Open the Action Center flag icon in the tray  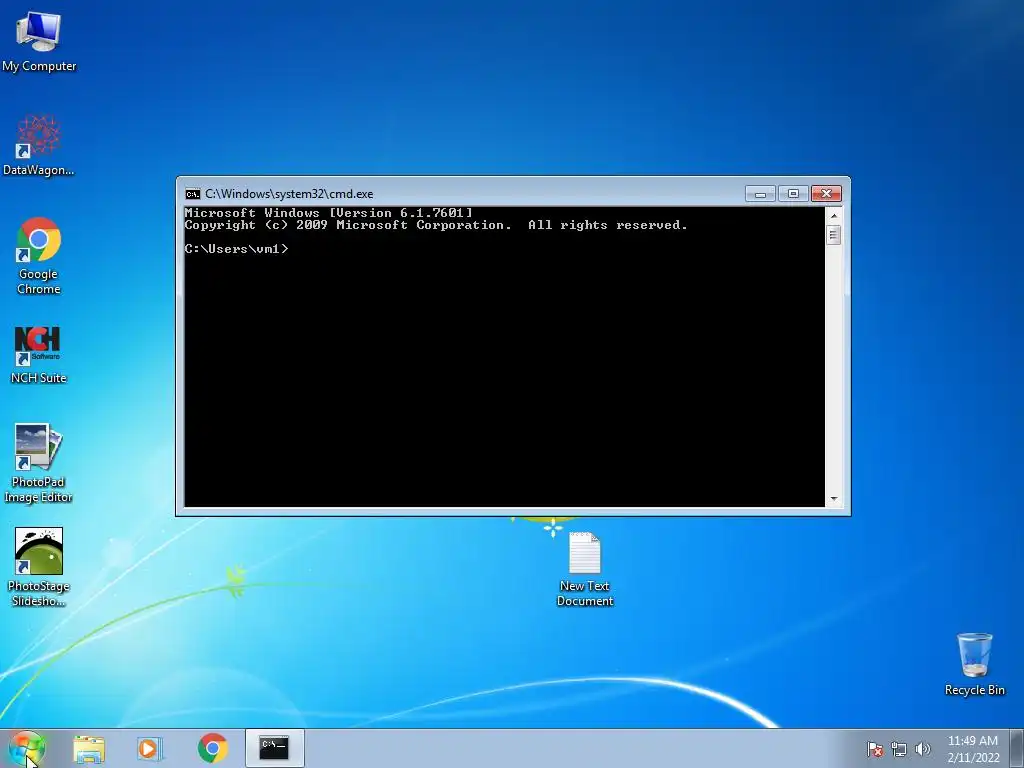(x=874, y=749)
